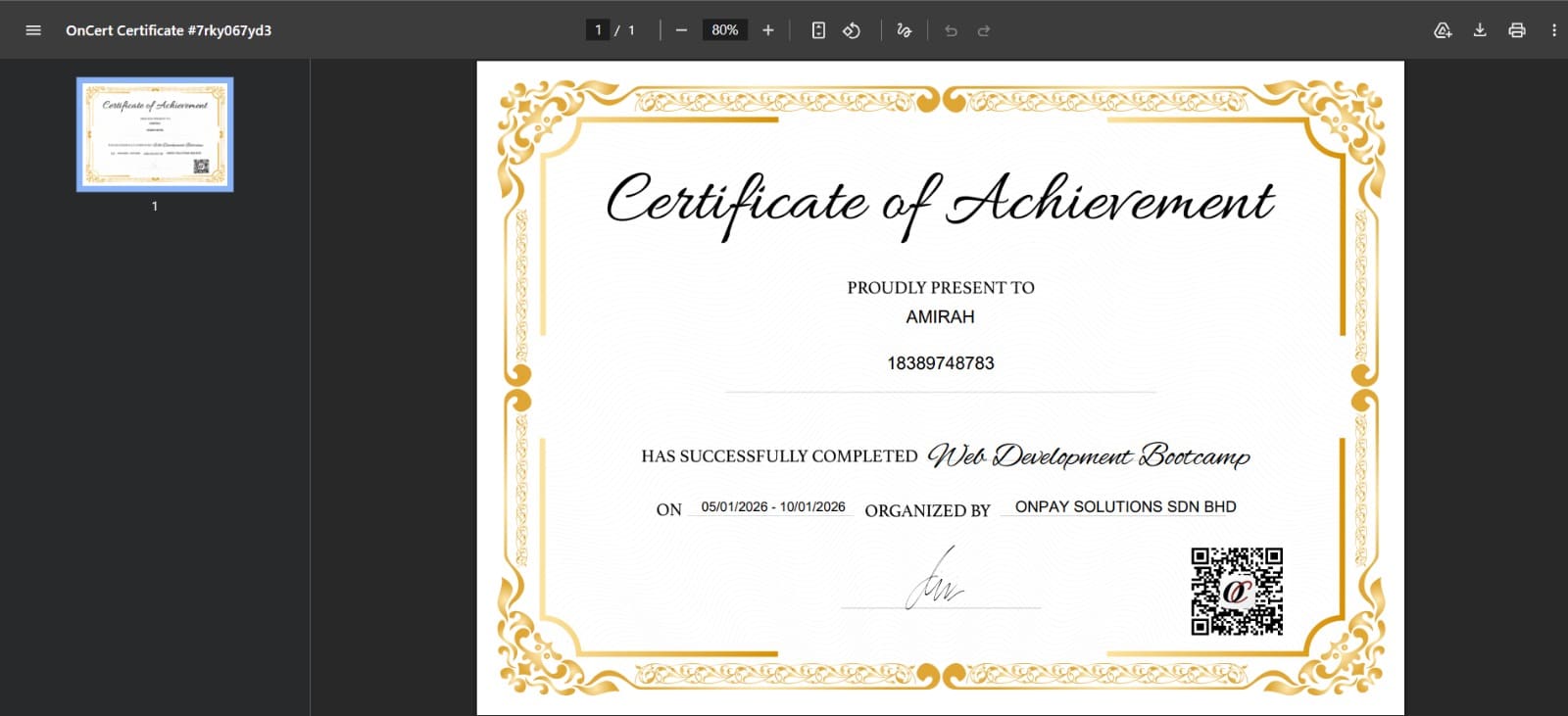Viewport: 1568px width, 716px height.
Task: Open the more actions three-dot menu
Action: point(1554,30)
